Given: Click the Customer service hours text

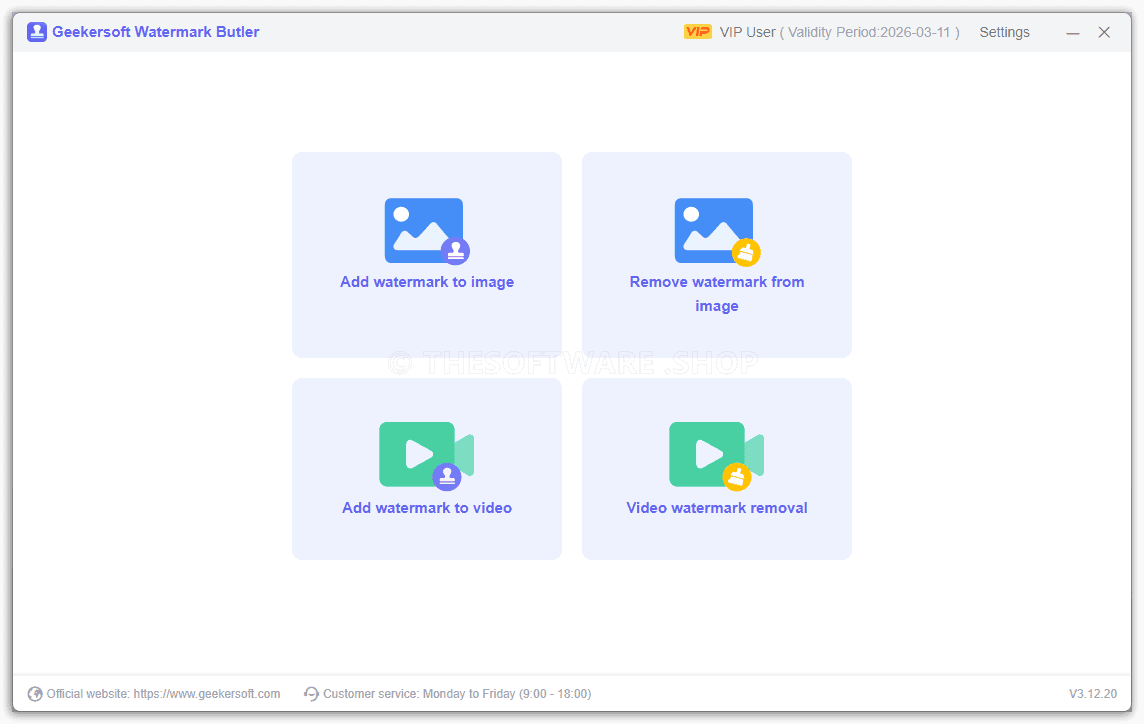Looking at the screenshot, I should [x=457, y=693].
